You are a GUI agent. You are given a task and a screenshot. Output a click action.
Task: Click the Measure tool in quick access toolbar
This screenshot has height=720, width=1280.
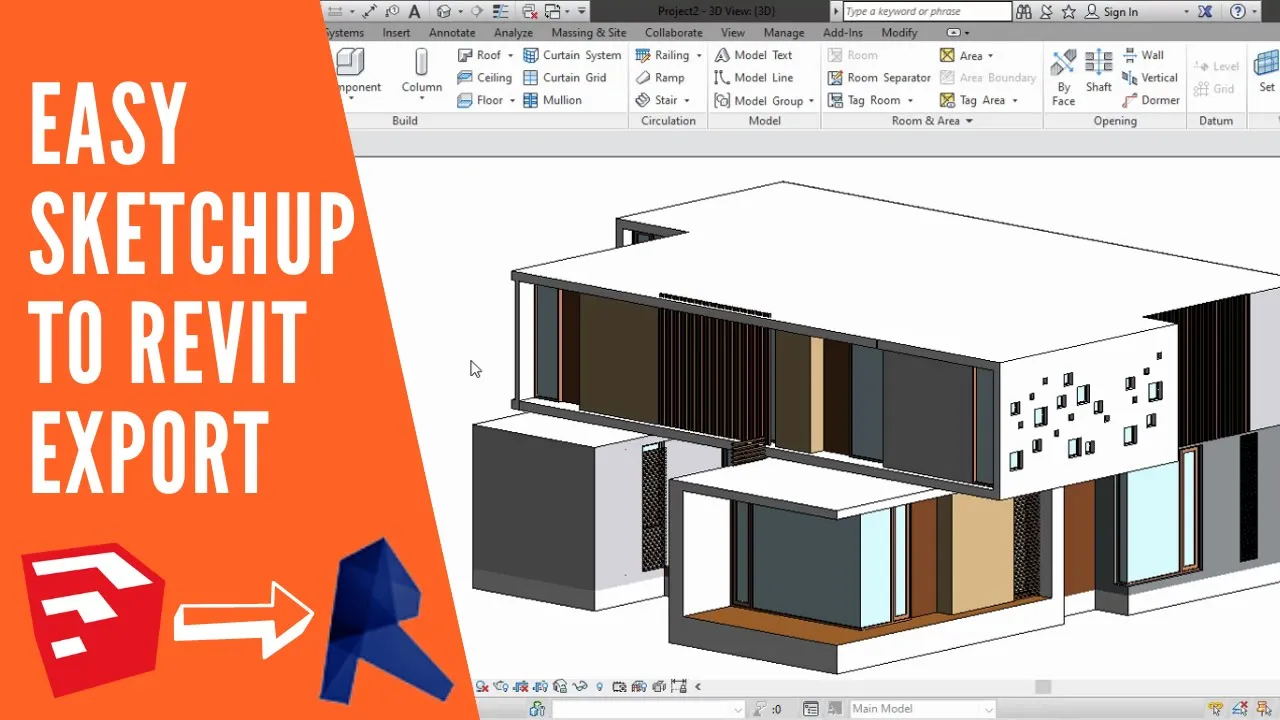click(335, 11)
